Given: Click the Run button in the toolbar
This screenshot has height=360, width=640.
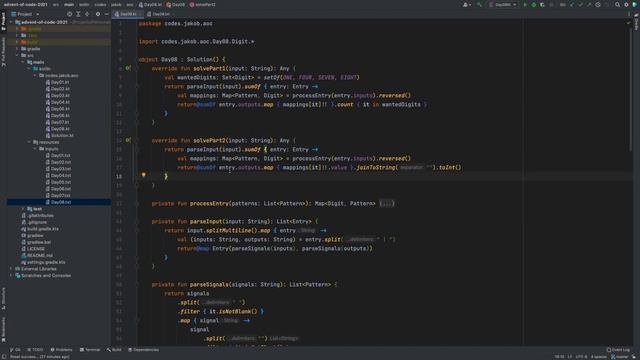Looking at the screenshot, I should click(525, 4).
